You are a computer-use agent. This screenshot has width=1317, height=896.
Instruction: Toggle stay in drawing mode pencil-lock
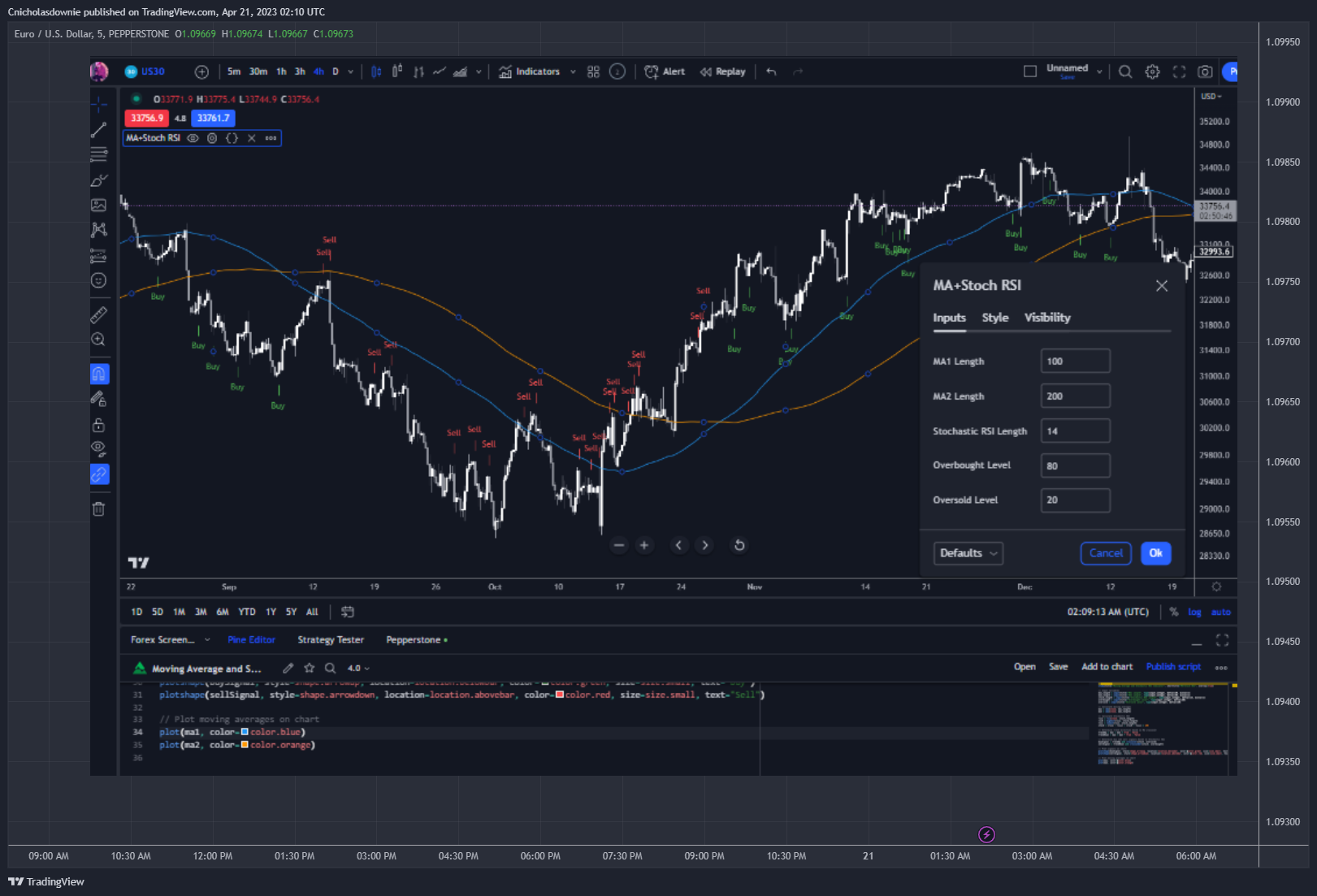pos(99,399)
